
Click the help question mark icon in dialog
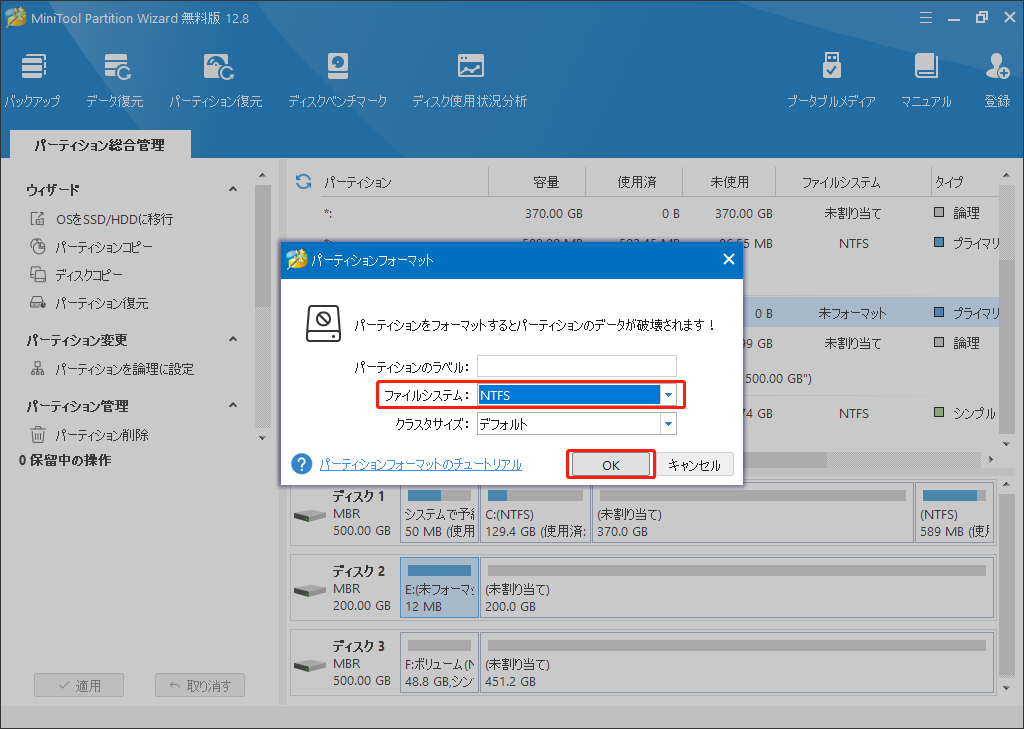pyautogui.click(x=301, y=464)
